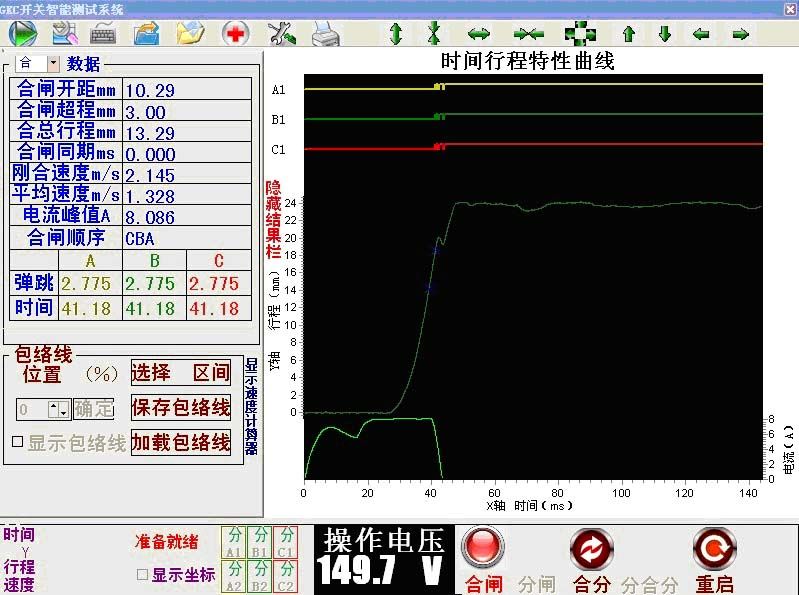The height and width of the screenshot is (595, 799).
Task: Open the edit settings pencil icon
Action: (x=65, y=34)
